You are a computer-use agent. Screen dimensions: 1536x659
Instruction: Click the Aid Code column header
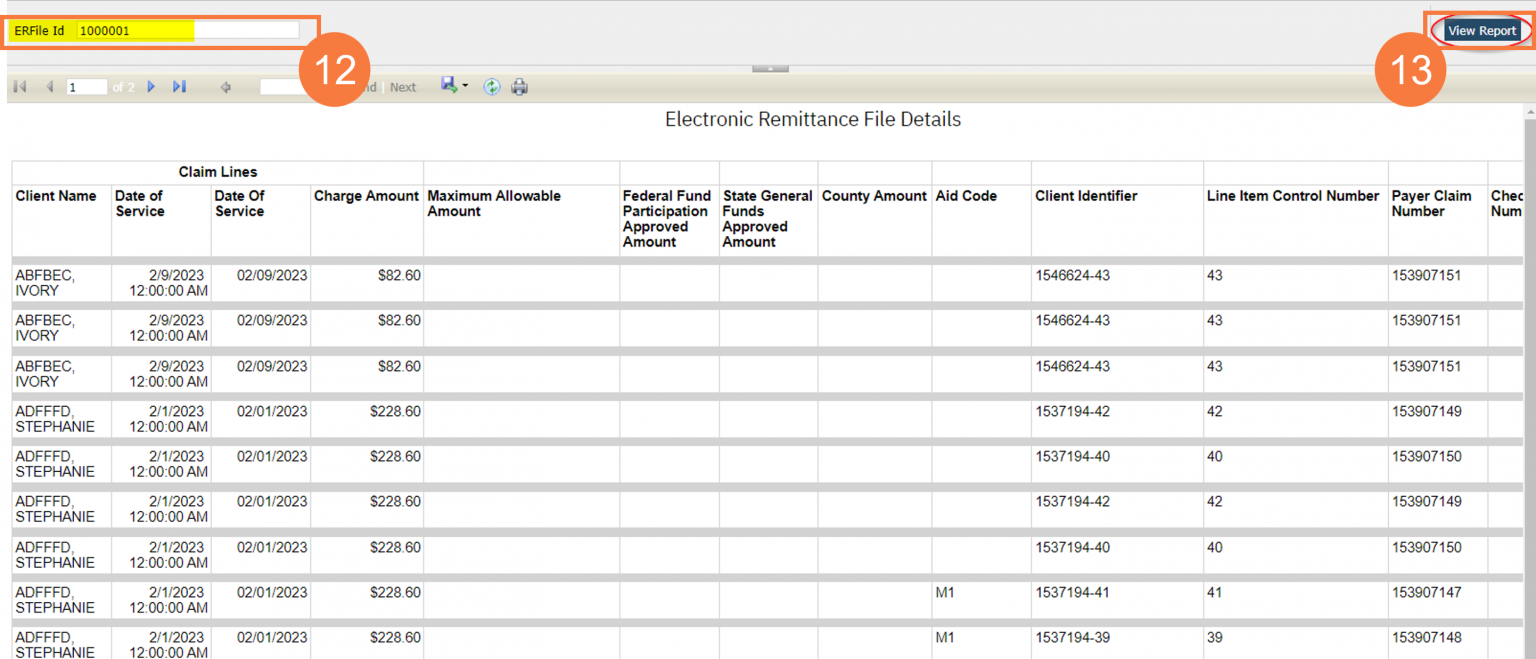[966, 196]
